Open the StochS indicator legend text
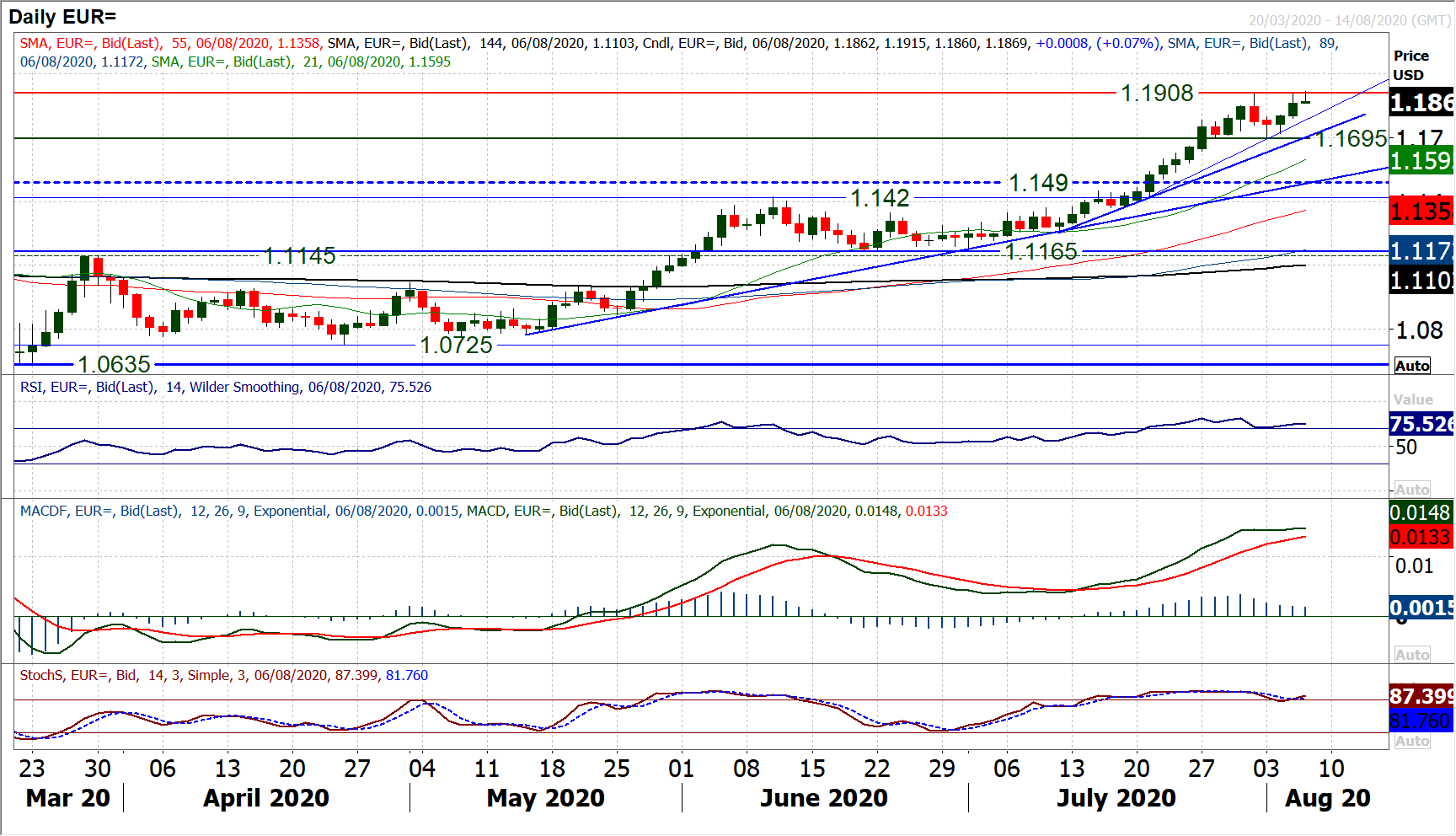This screenshot has width=1456, height=836. point(223,675)
